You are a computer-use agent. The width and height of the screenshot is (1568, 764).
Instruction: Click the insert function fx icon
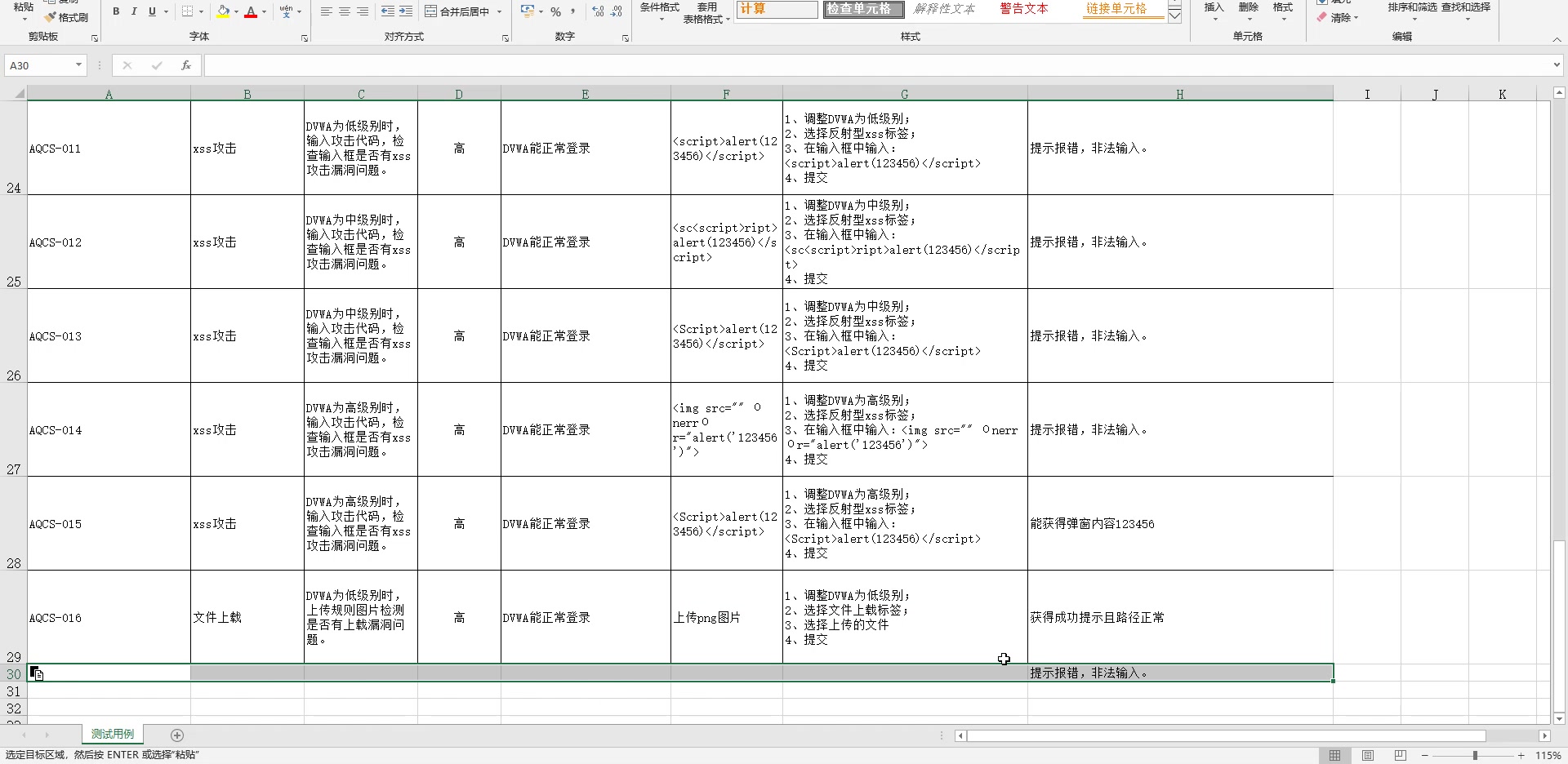[x=186, y=65]
